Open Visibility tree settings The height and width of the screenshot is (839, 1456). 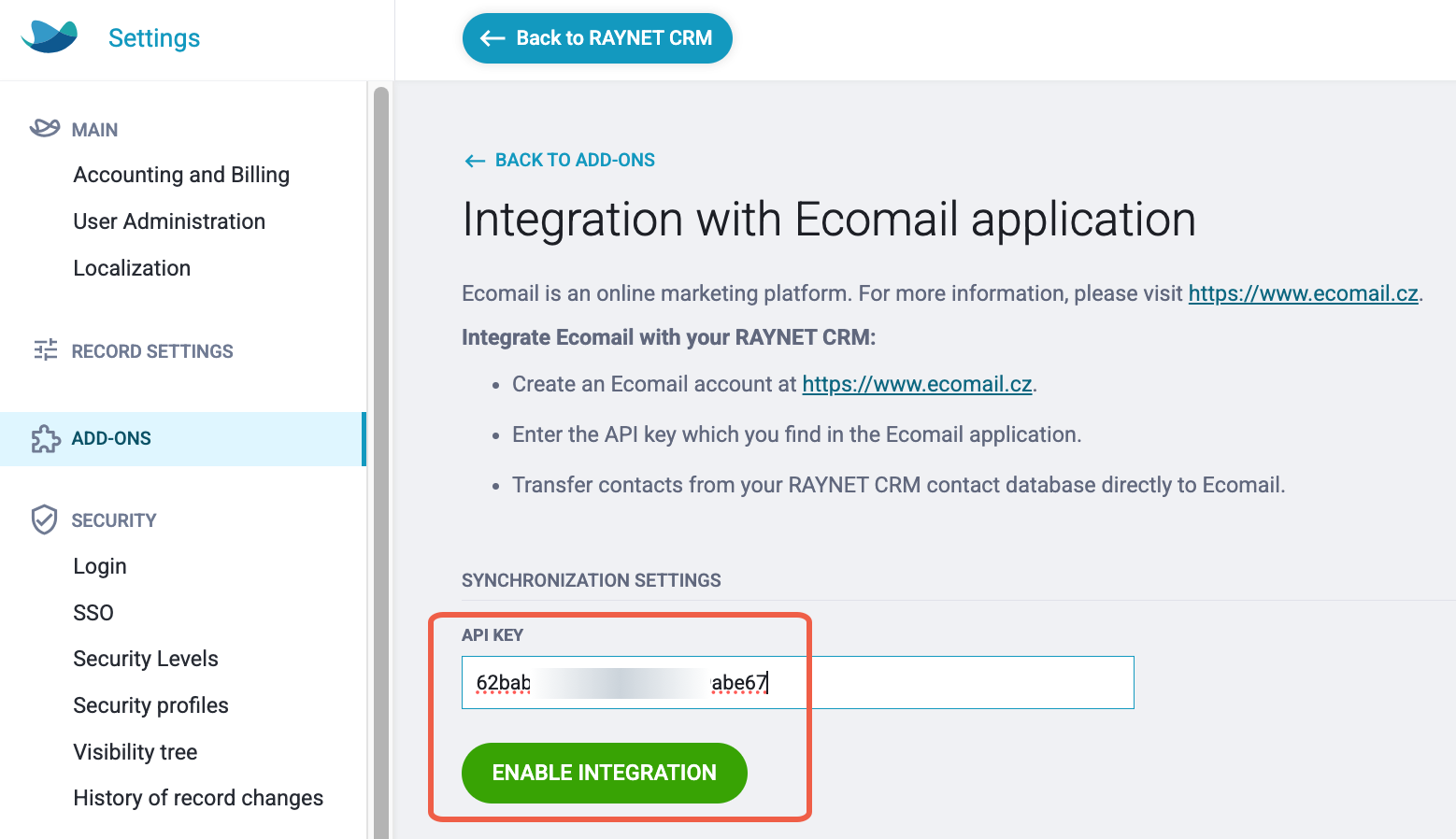tap(136, 752)
